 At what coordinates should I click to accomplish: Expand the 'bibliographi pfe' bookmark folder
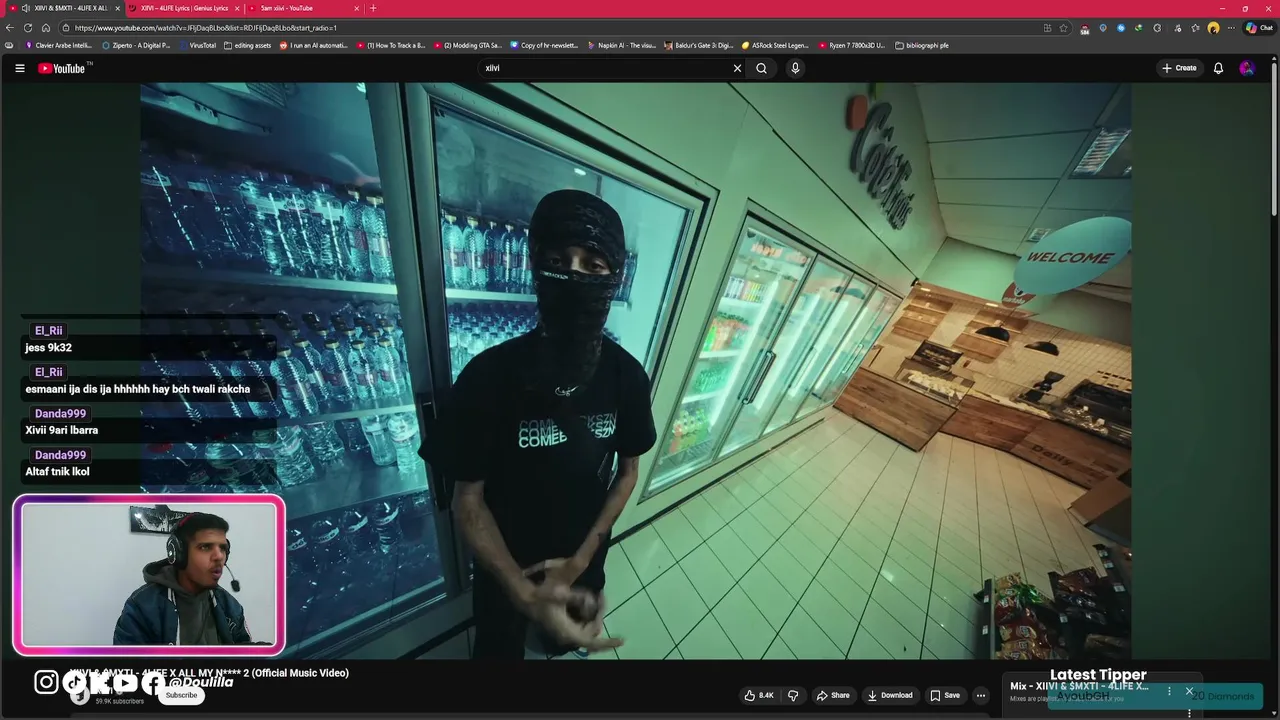click(x=922, y=45)
